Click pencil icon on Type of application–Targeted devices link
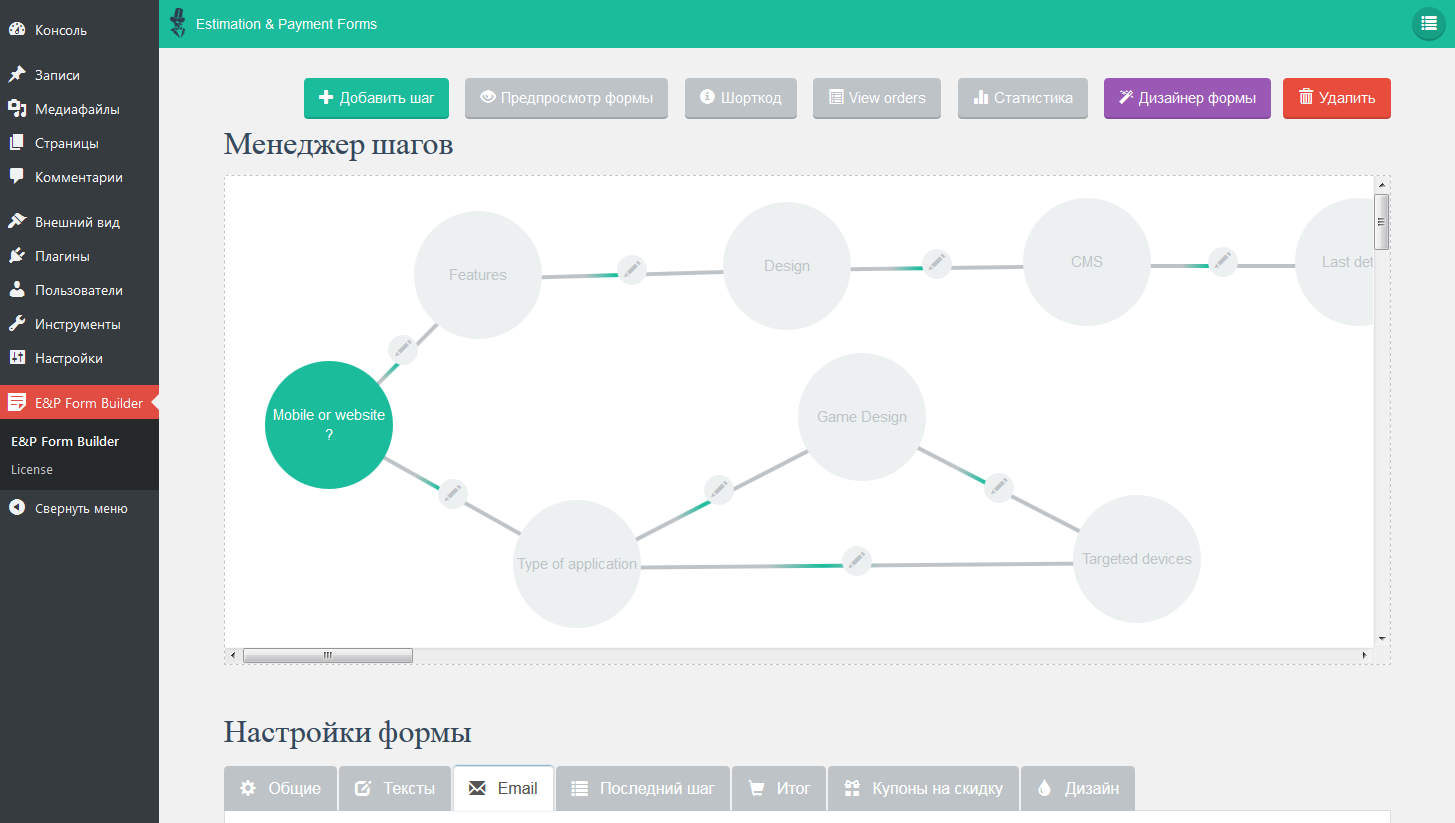This screenshot has height=823, width=1455. click(856, 561)
